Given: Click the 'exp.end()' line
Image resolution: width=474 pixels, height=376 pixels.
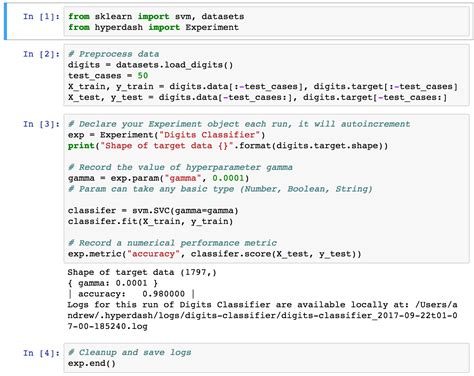Looking at the screenshot, I should click(92, 363).
